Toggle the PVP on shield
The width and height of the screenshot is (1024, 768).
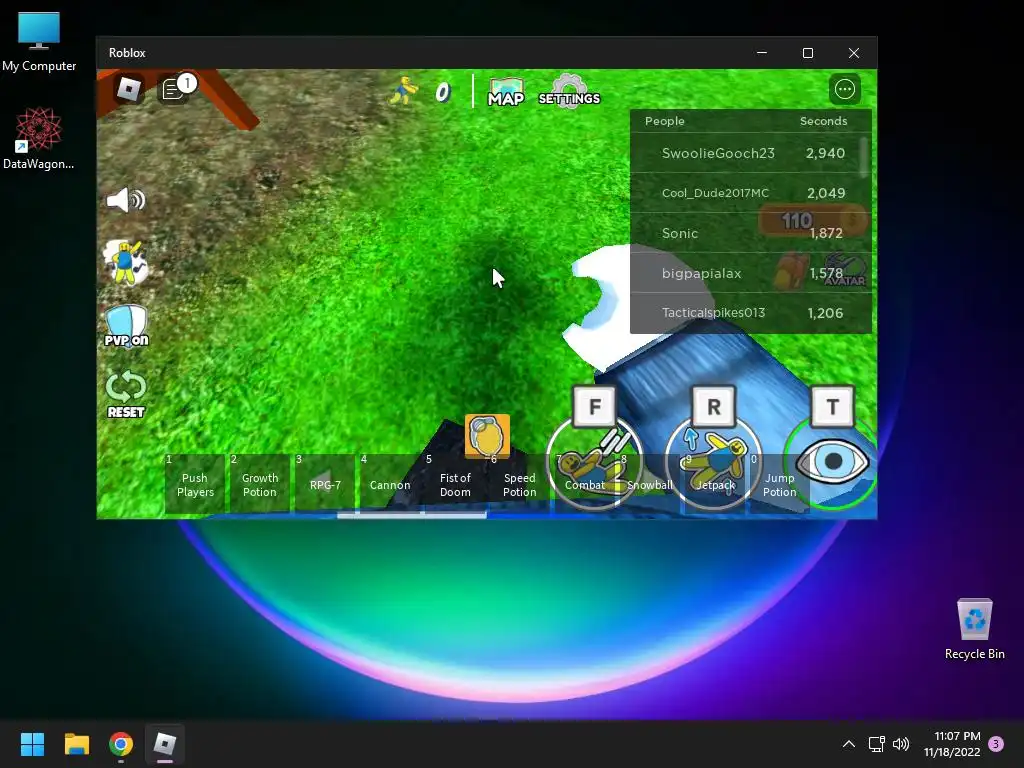[x=126, y=326]
